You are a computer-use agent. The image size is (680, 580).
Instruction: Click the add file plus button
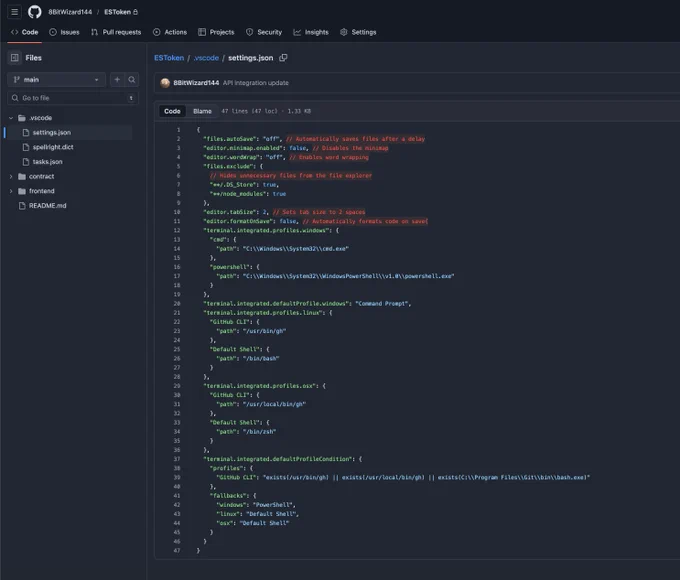tap(117, 79)
